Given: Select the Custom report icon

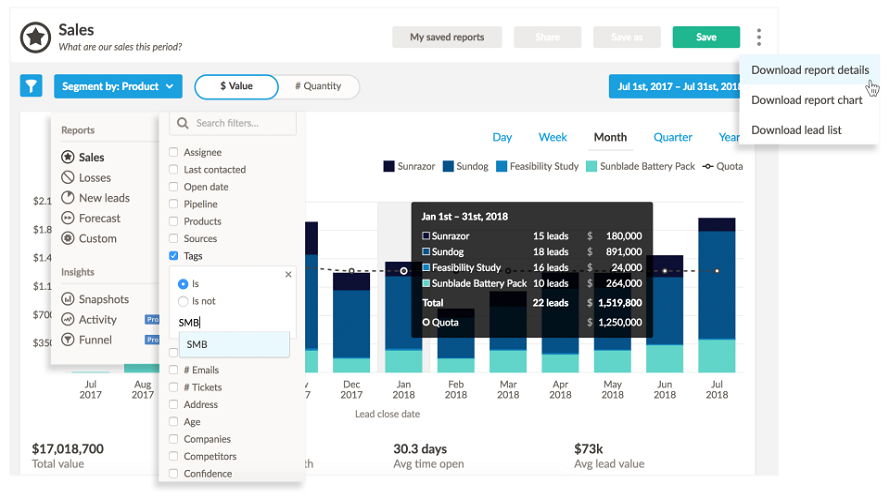Looking at the screenshot, I should pos(68,239).
